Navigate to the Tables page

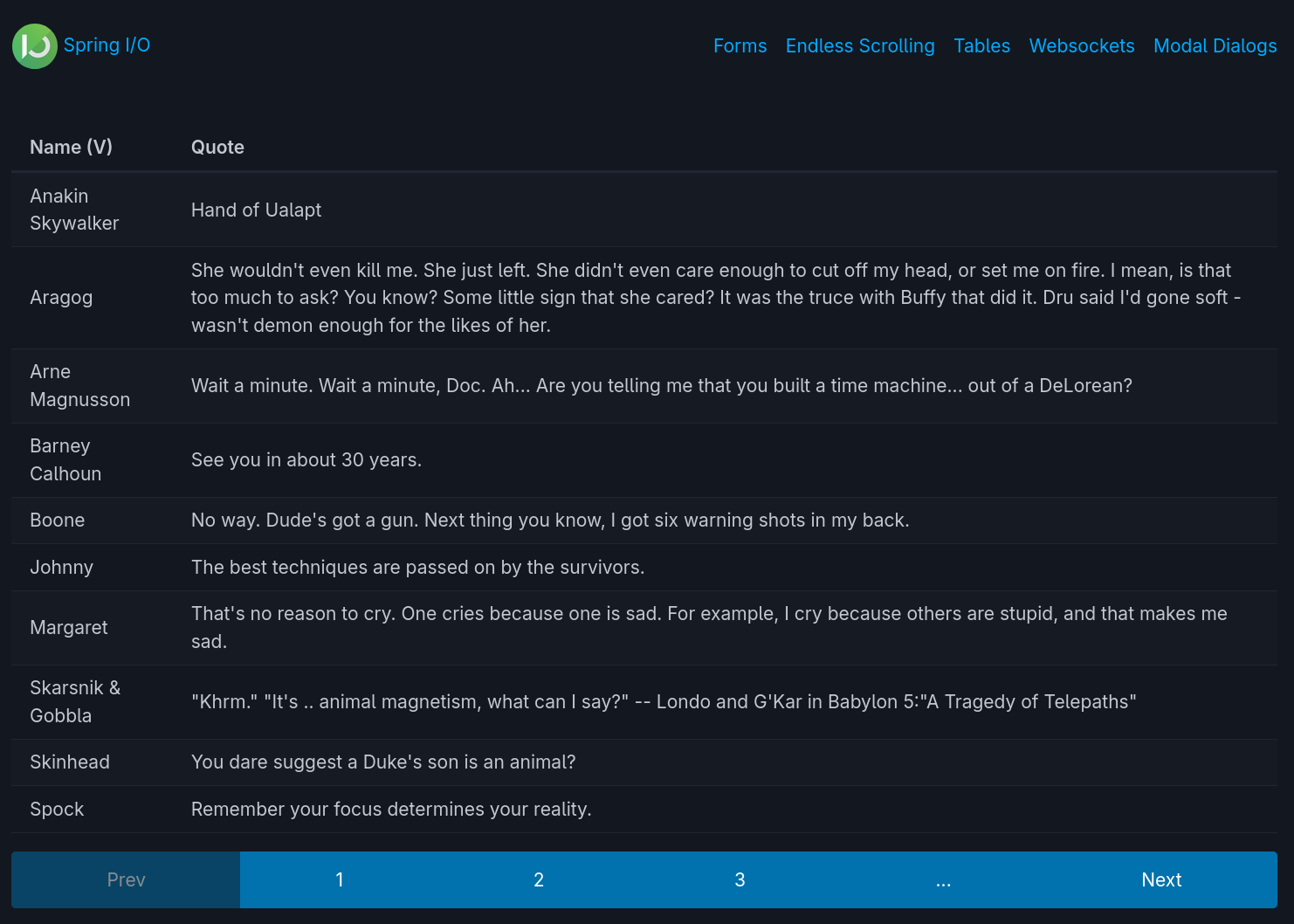pyautogui.click(x=981, y=46)
